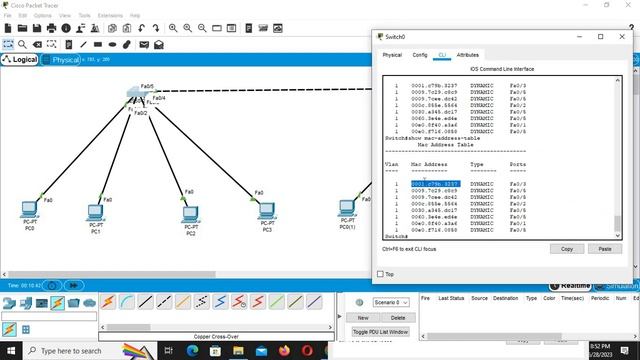Viewport: 640px width, 360px height.
Task: Open Opera from taskbar
Action: (307, 351)
